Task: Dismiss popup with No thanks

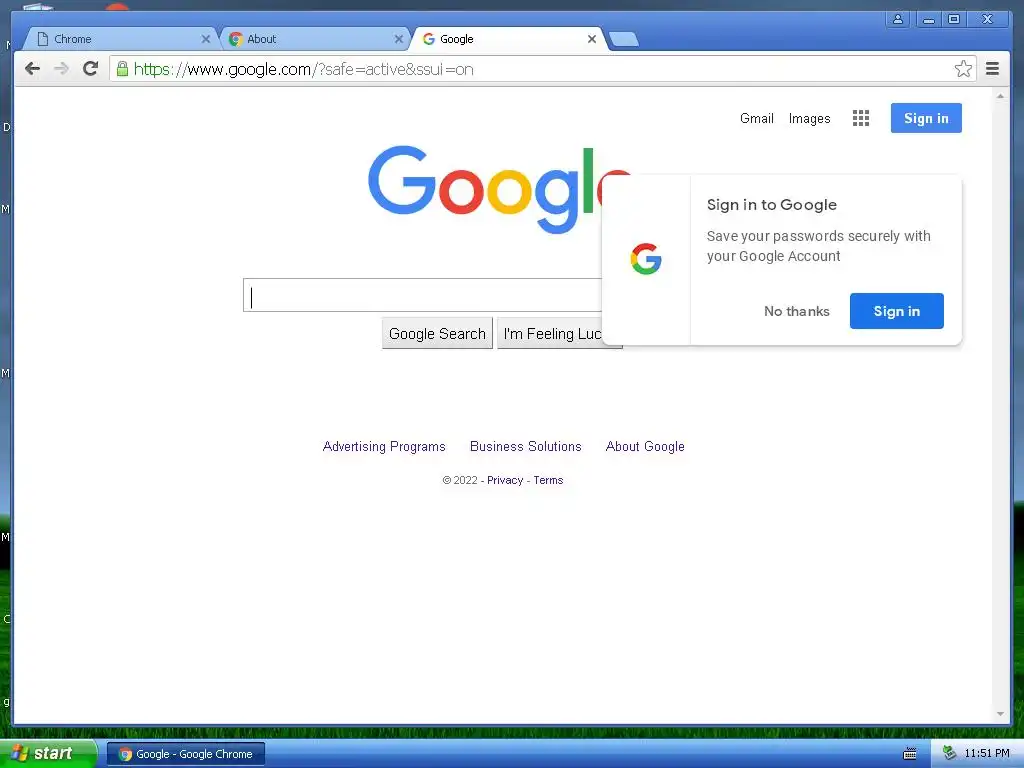Action: click(x=797, y=312)
